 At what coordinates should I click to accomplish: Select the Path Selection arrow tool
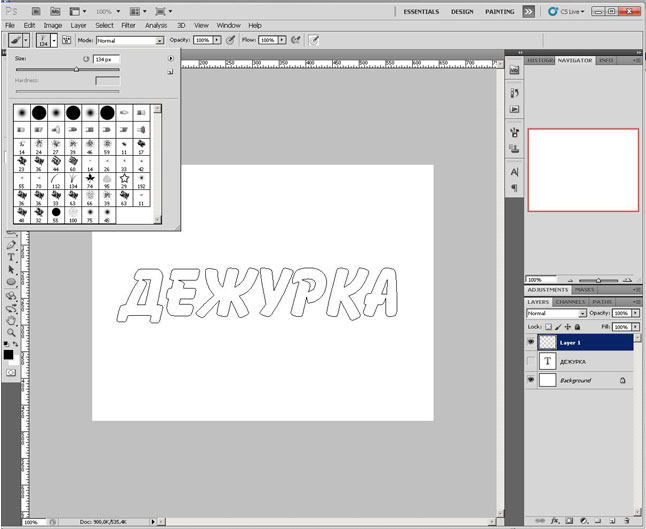pos(11,270)
